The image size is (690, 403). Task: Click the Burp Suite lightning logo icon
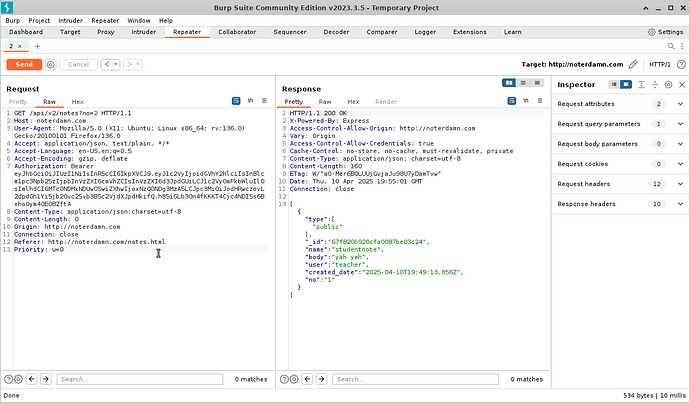[7, 7]
